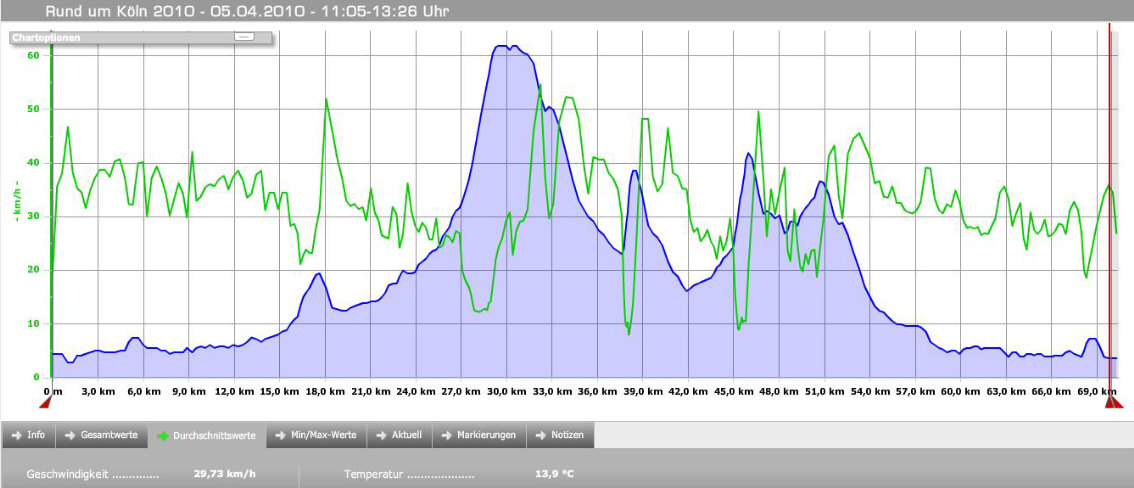
Task: Click the red end marker near 69 km
Action: (x=1113, y=402)
